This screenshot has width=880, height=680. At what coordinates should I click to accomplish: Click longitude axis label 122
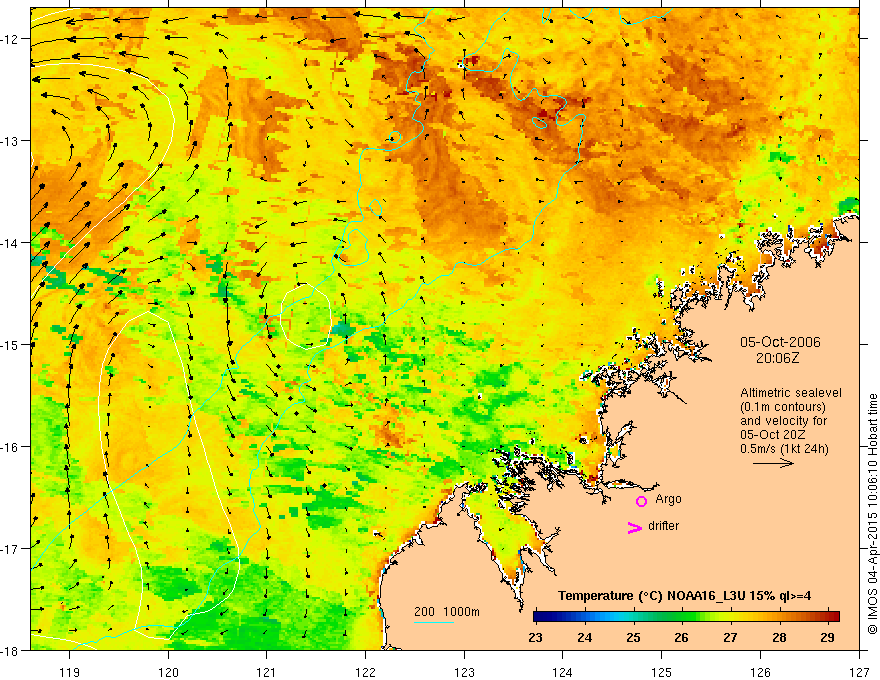pyautogui.click(x=365, y=672)
